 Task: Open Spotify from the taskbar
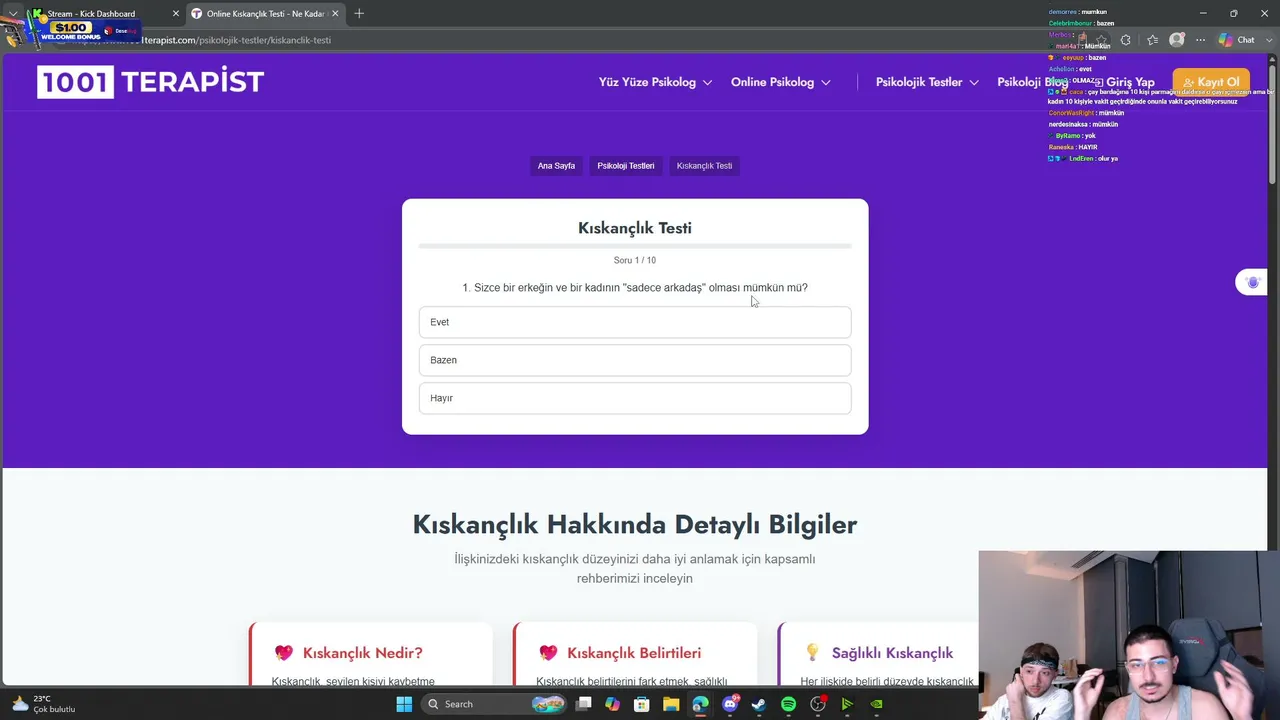click(788, 704)
